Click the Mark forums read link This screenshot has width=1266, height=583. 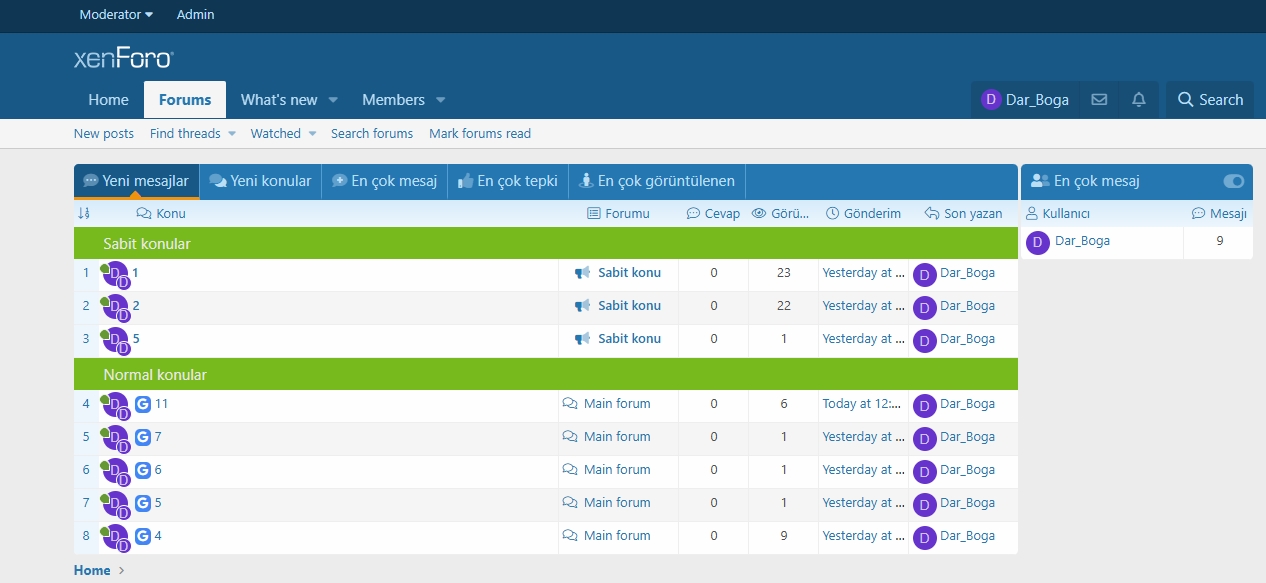pos(480,134)
